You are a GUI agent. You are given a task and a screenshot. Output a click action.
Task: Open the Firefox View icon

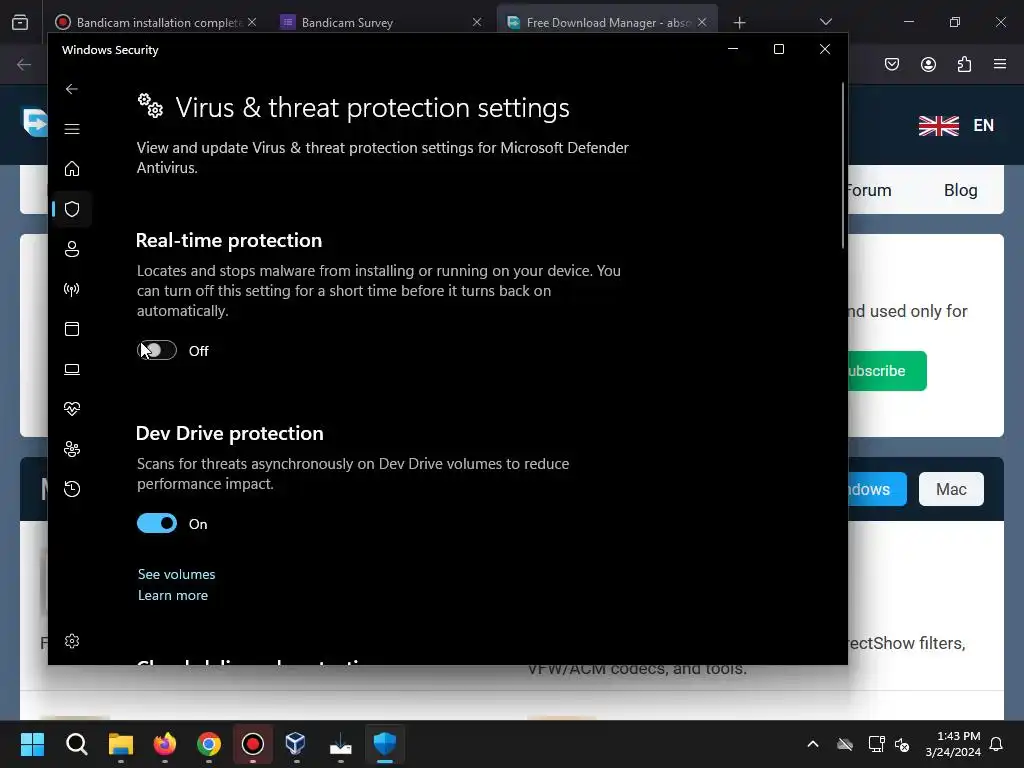click(x=20, y=23)
